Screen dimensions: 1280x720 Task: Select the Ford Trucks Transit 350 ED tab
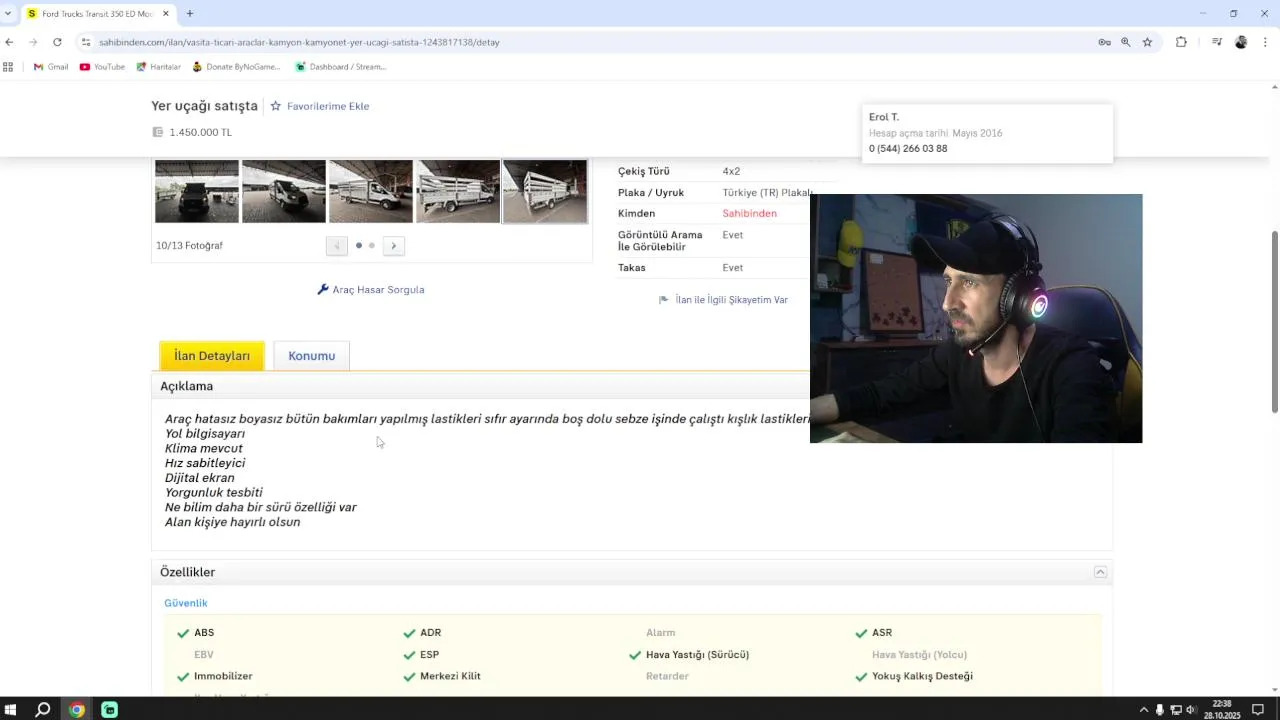(97, 14)
